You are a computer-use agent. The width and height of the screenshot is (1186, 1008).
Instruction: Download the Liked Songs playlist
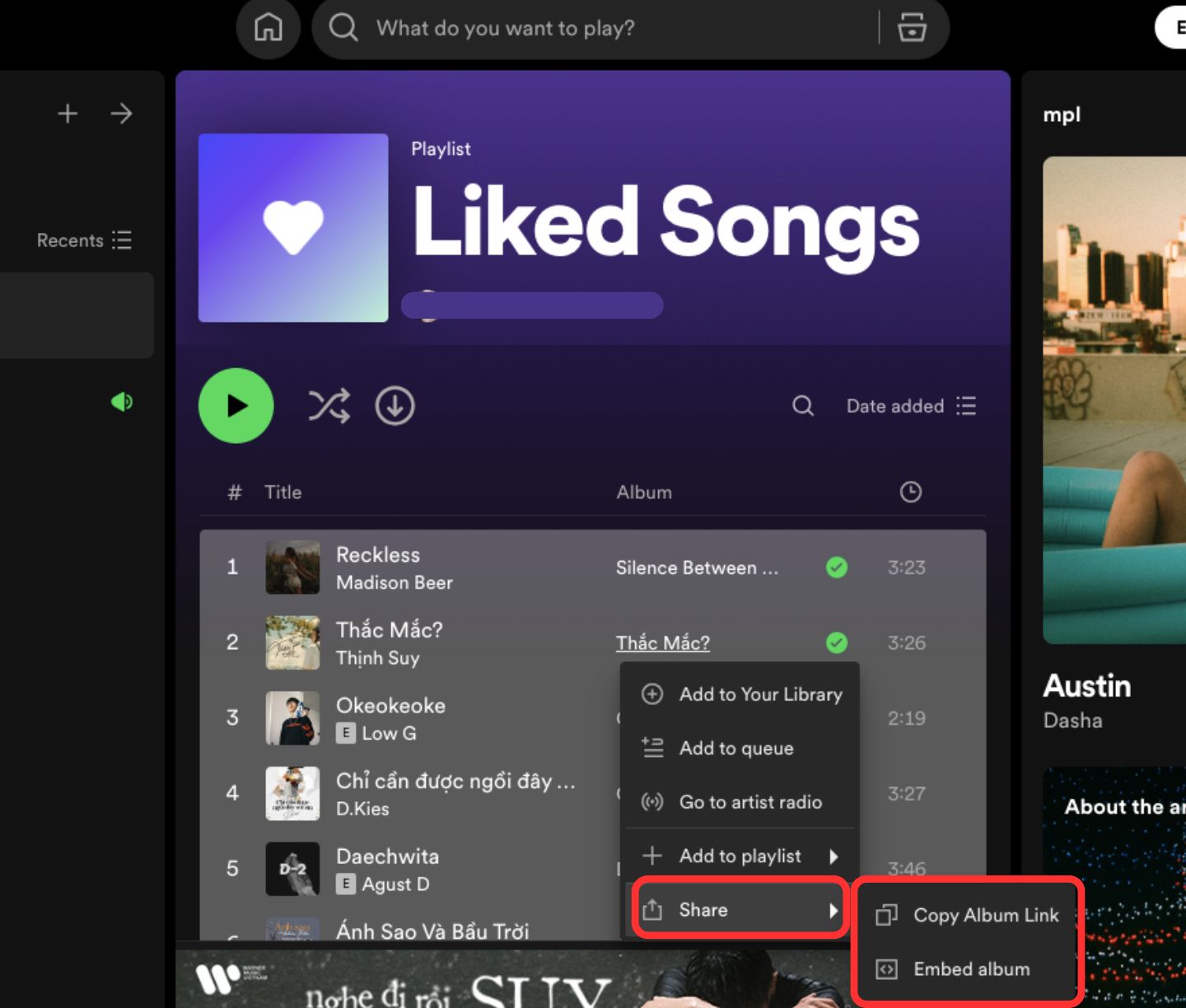point(395,406)
